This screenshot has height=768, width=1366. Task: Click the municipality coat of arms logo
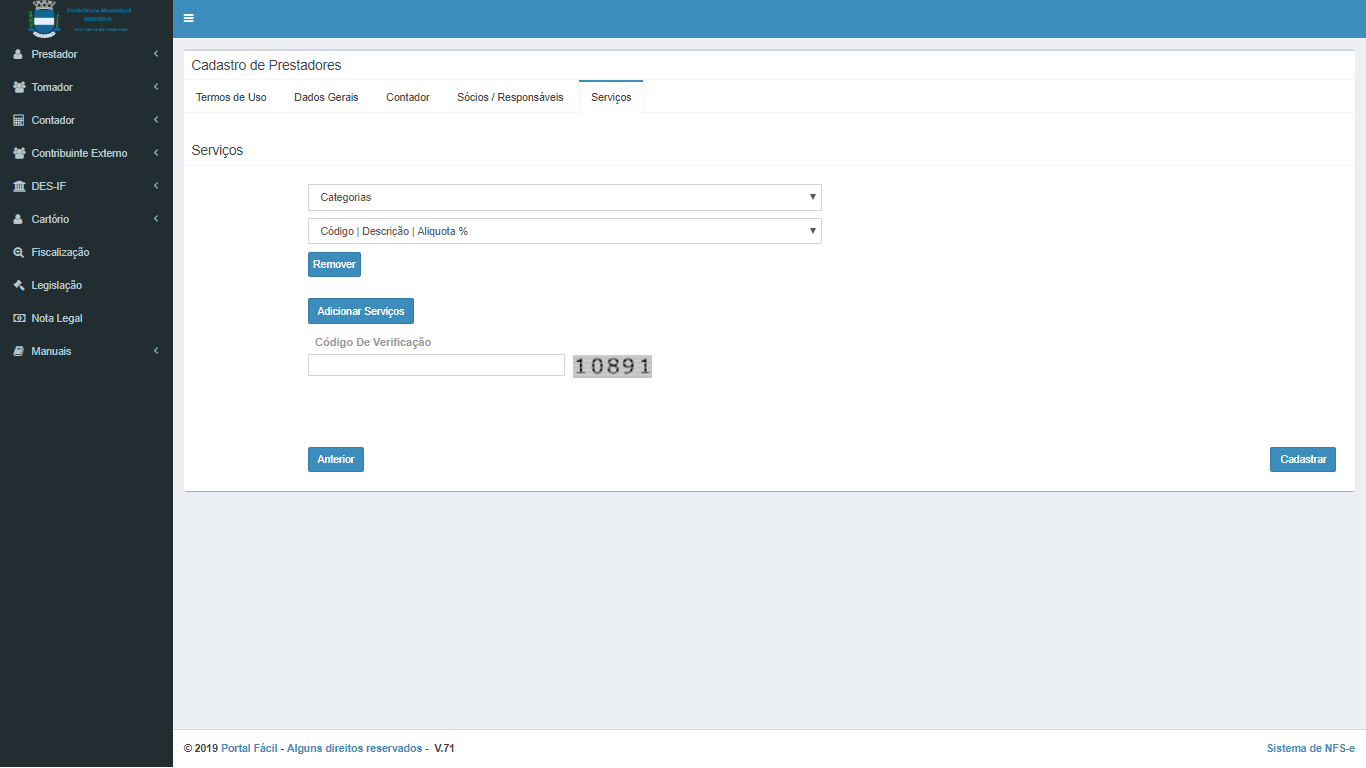44,19
